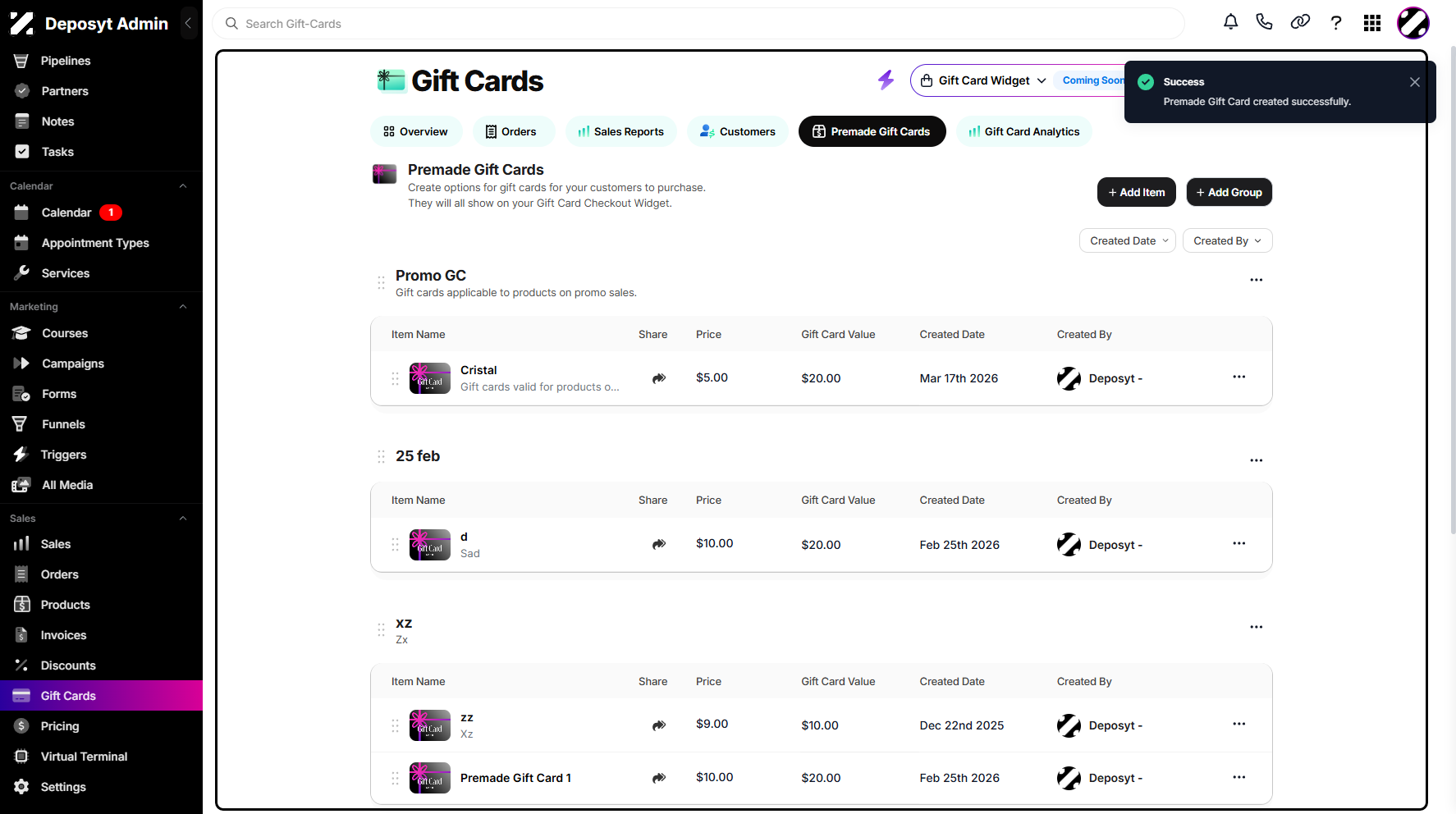Screen dimensions: 1456x814
Task: Share the gift card named d
Action: pos(659,544)
